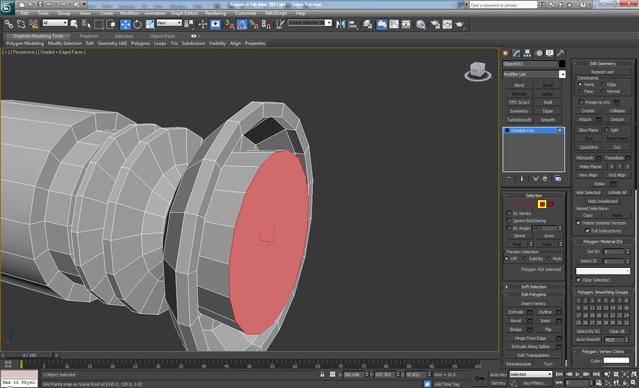Activate Select by Name tool
This screenshot has width=639, height=388.
[x=86, y=24]
